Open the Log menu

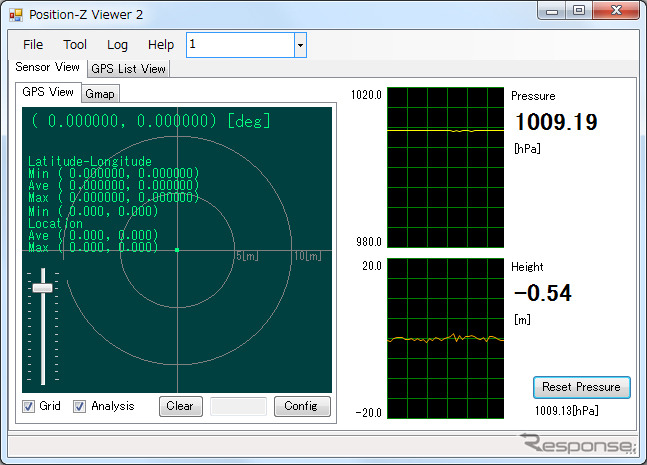(x=117, y=45)
